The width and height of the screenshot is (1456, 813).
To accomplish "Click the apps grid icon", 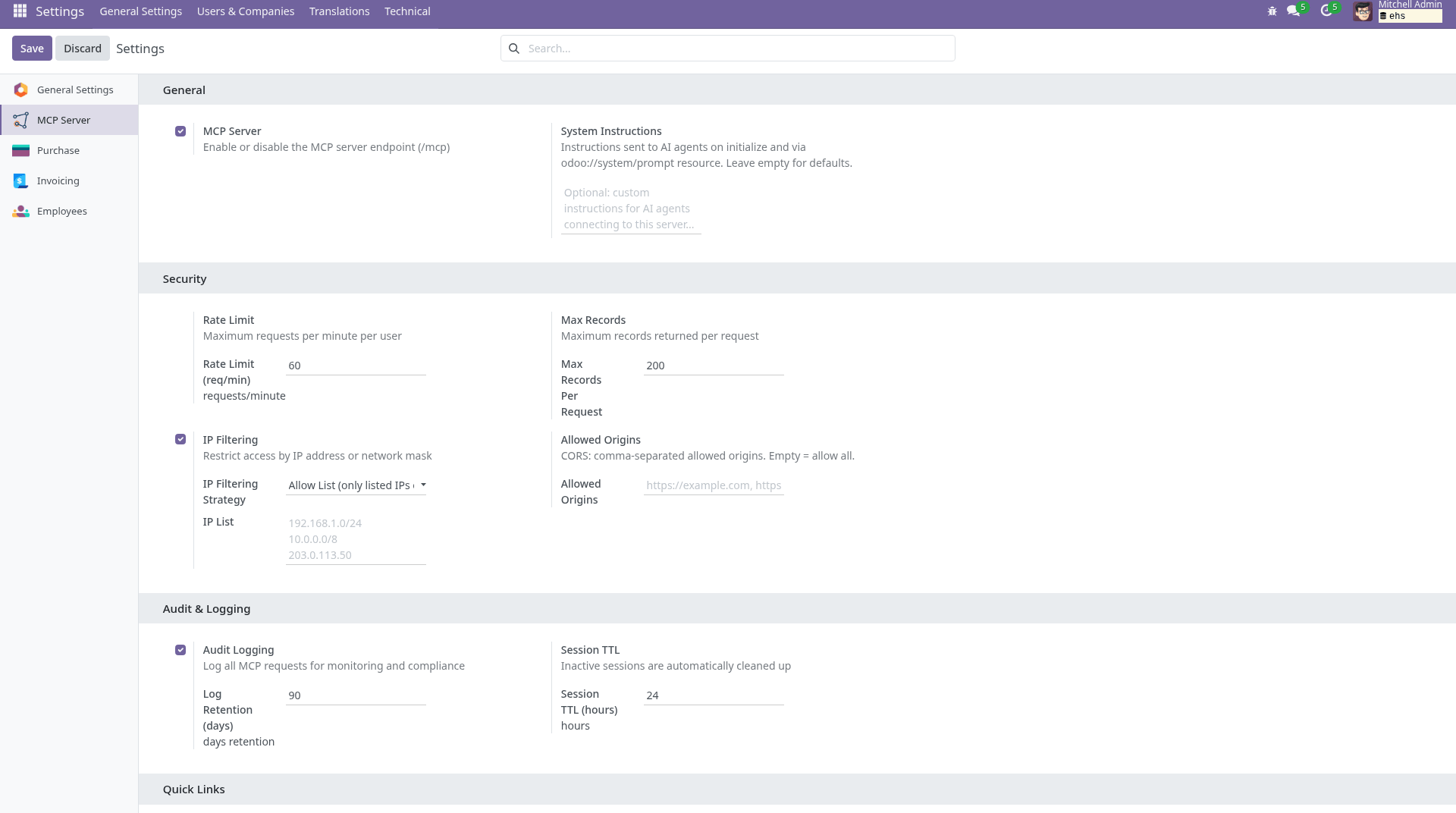I will coord(19,11).
